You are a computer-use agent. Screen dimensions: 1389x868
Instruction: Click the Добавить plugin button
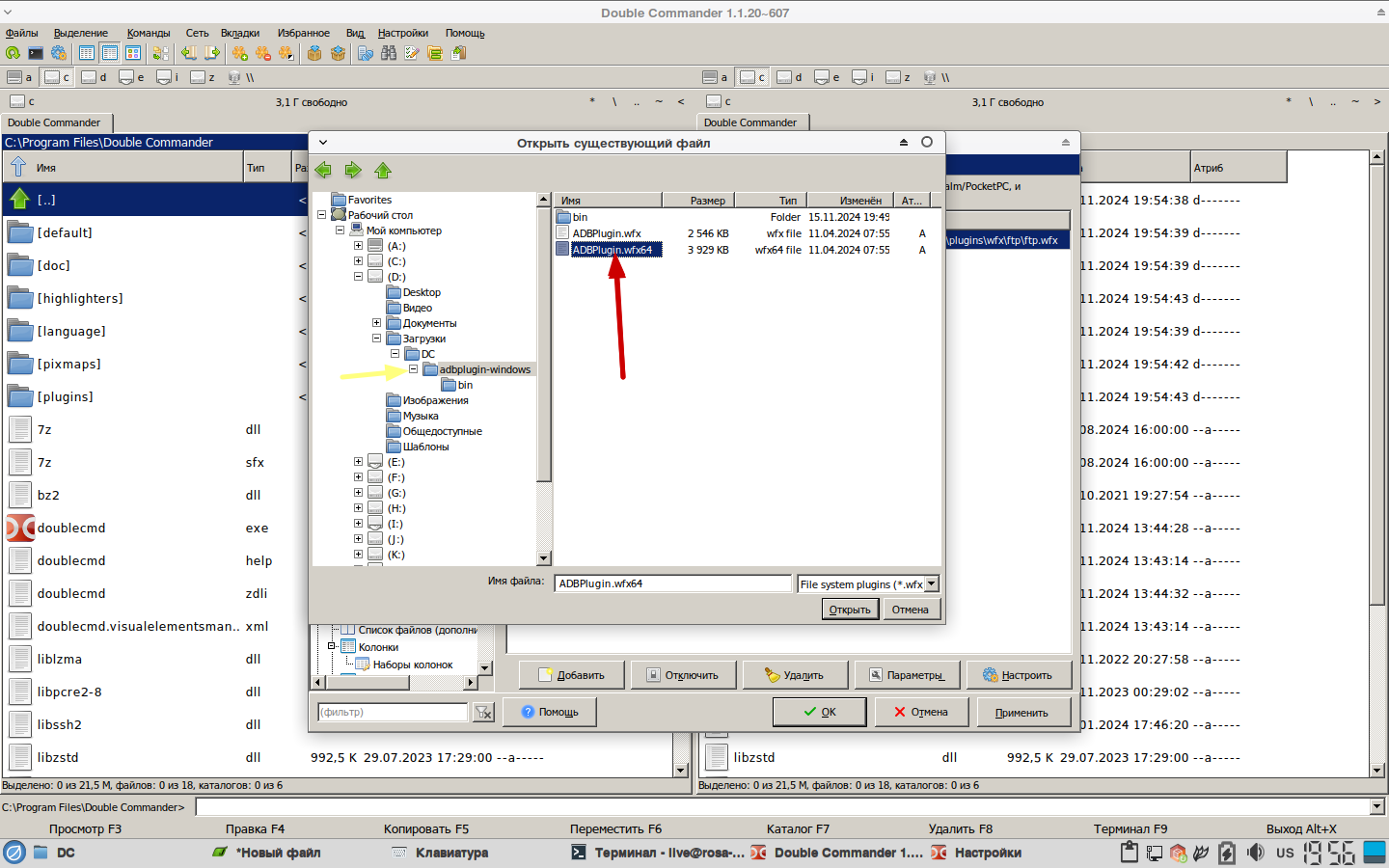[x=571, y=675]
